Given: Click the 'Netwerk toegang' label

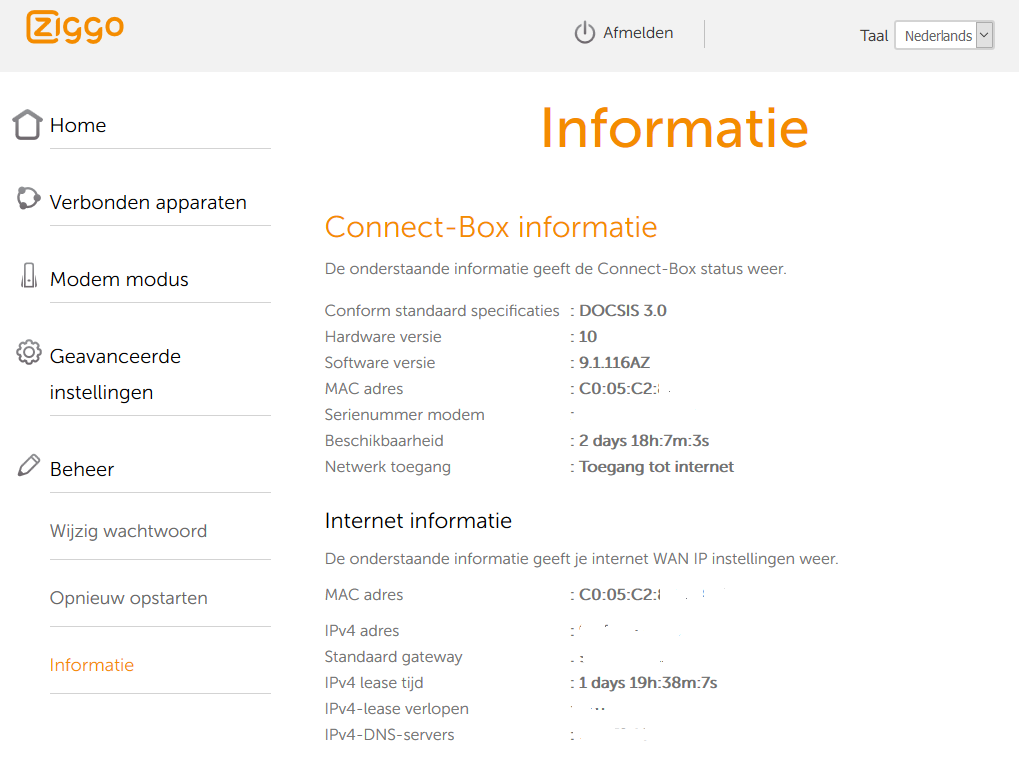Looking at the screenshot, I should (x=387, y=467).
